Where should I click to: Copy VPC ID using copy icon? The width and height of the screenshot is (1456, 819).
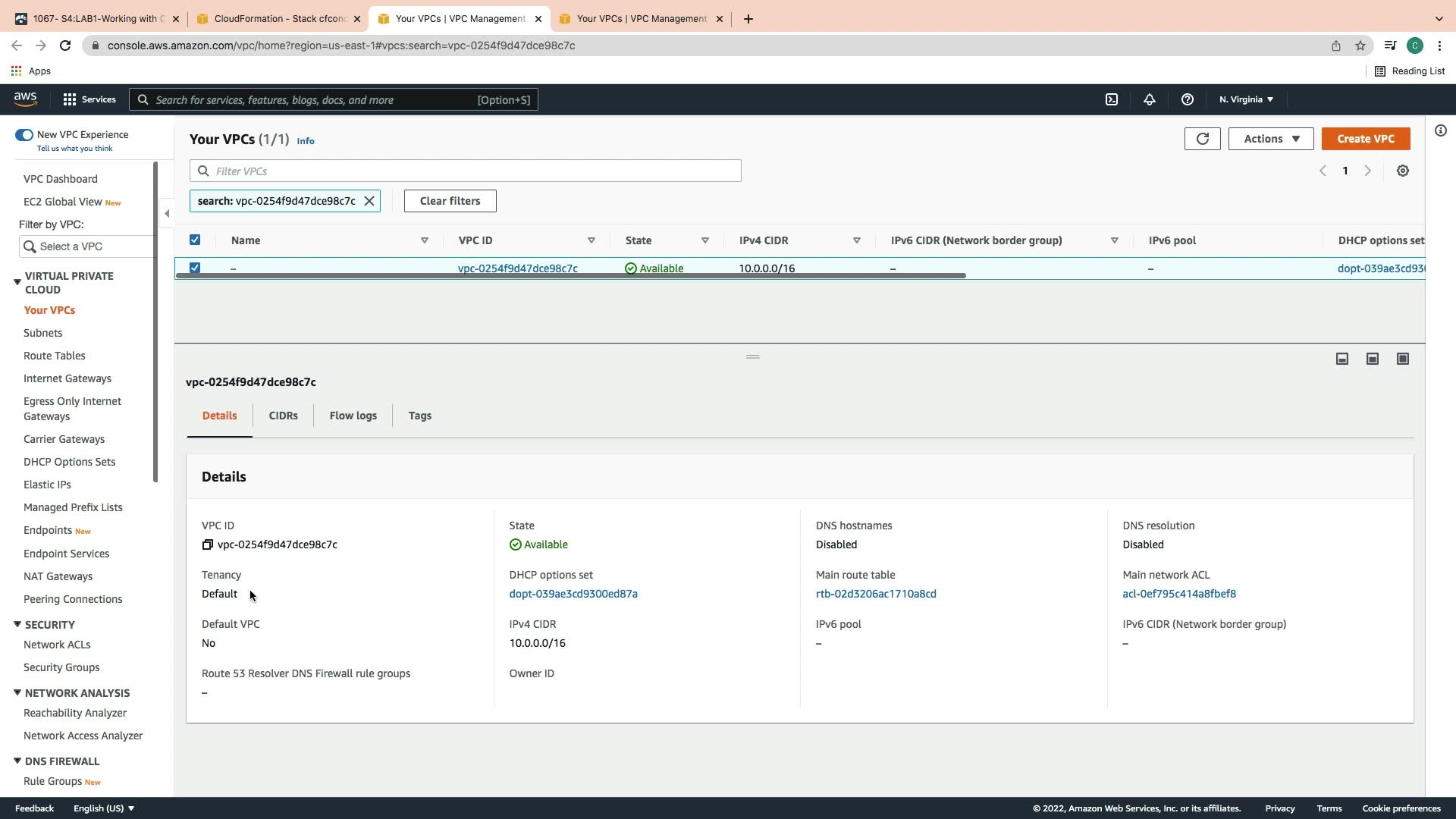click(x=207, y=544)
